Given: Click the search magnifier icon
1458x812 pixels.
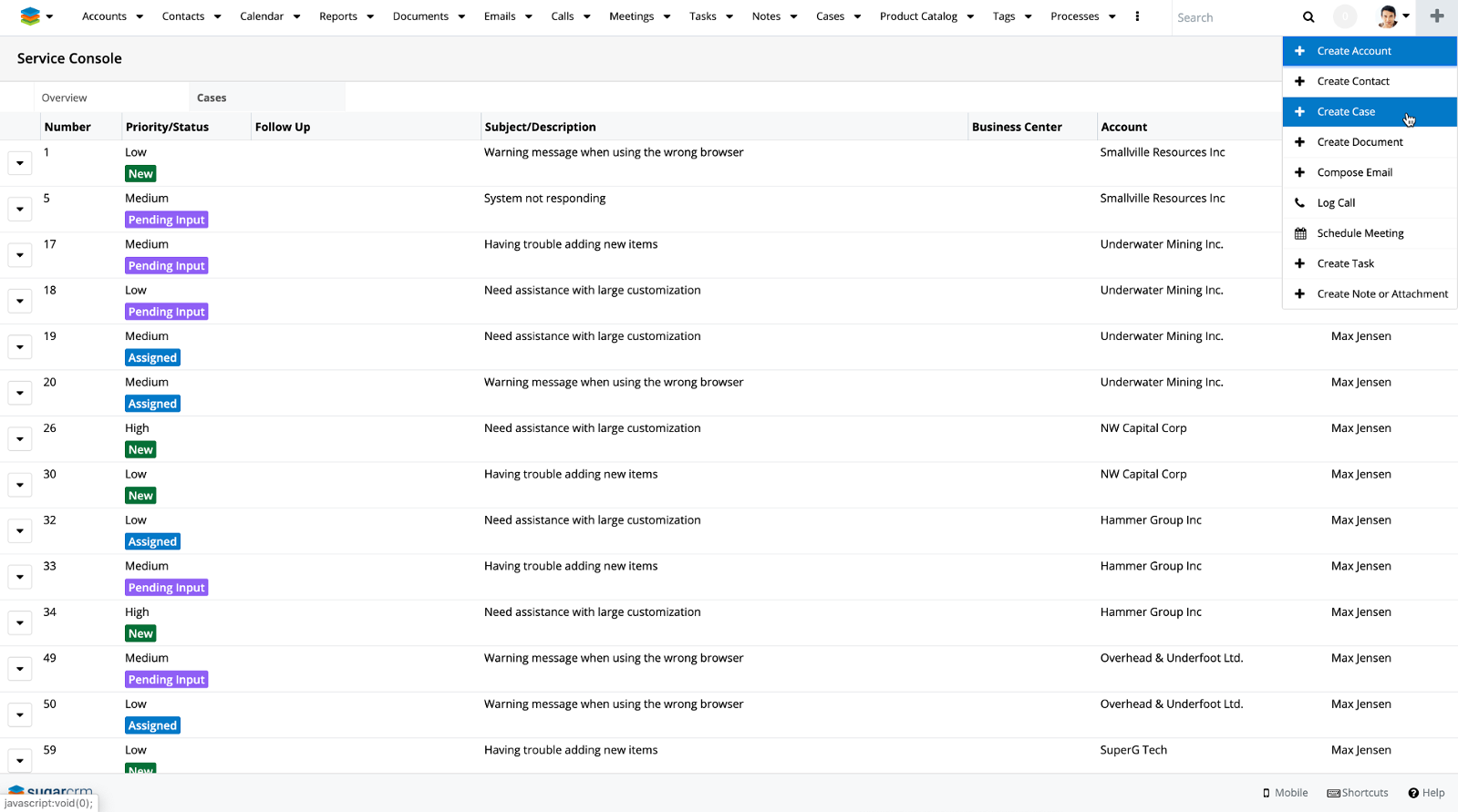Looking at the screenshot, I should coord(1308,17).
